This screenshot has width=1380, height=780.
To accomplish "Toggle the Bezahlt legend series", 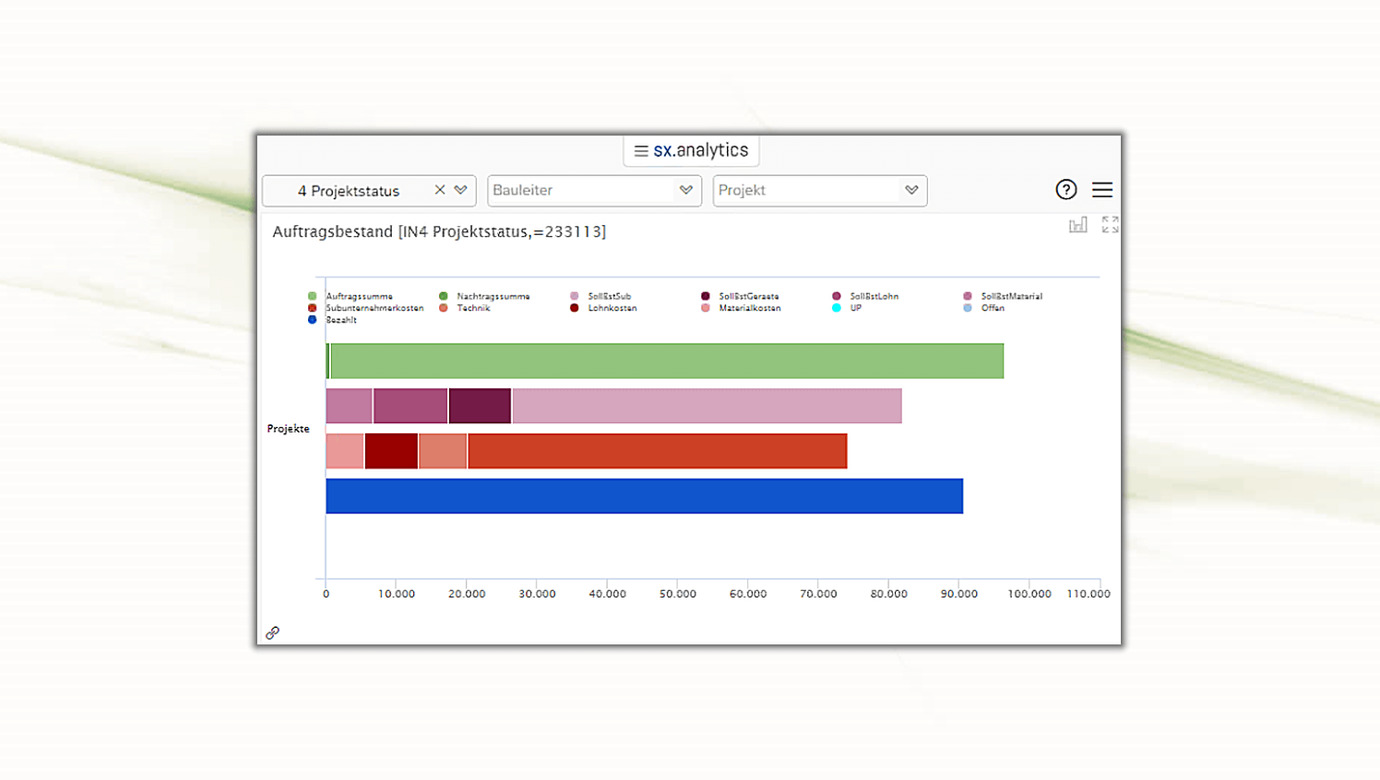I will [x=340, y=320].
